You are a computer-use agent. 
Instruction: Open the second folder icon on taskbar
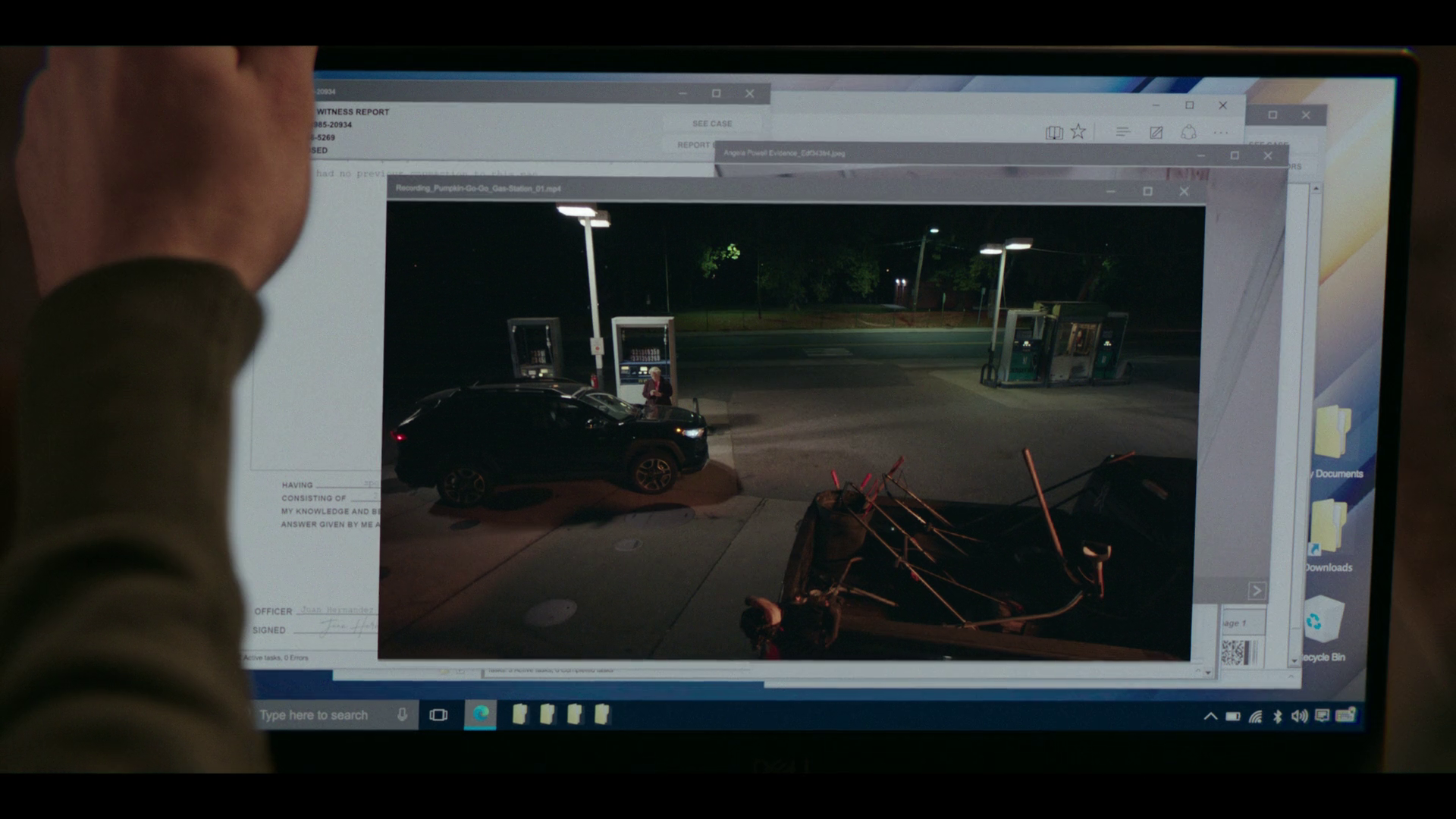point(547,714)
